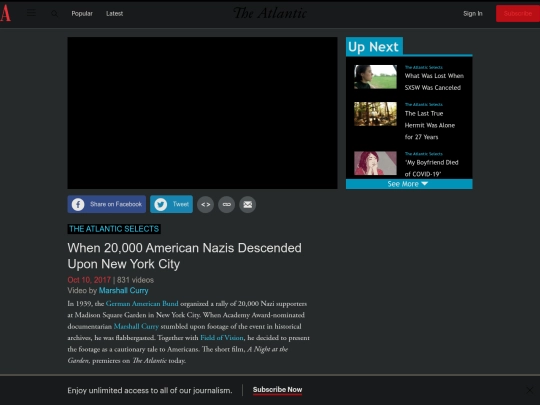This screenshot has width=540, height=405.
Task: Open 'The Last True Hermit Was Alone' title
Action: (430, 125)
